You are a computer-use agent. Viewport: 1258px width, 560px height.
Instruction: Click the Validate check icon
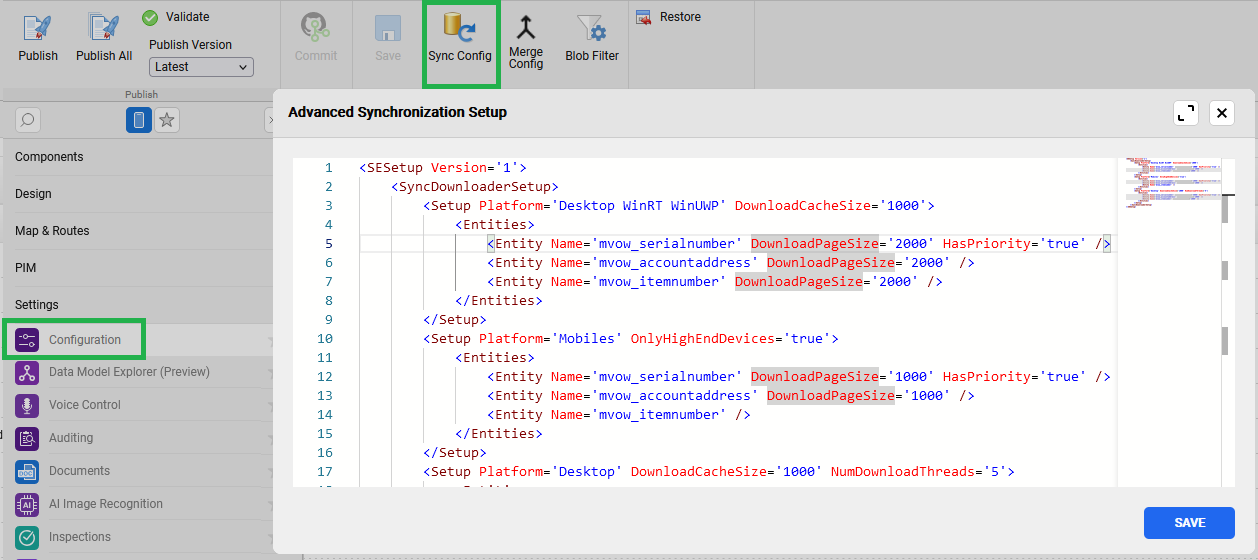point(150,17)
